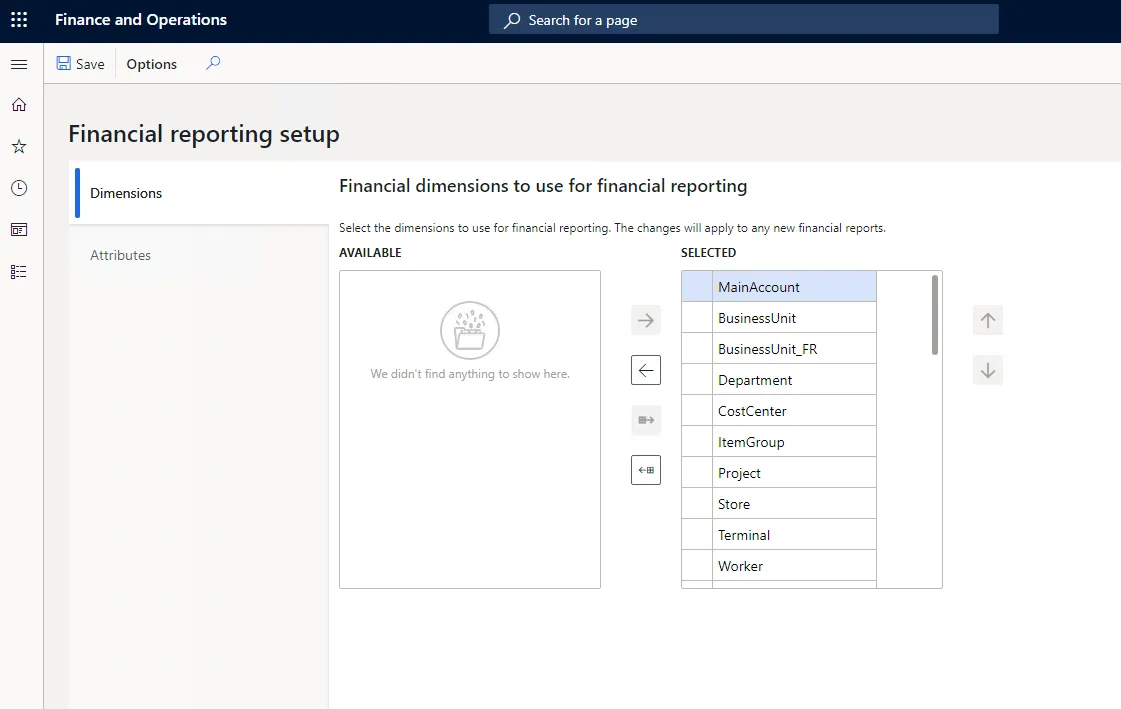Switch to the Attributes tab
Screen dimensions: 1121x709
coord(120,255)
